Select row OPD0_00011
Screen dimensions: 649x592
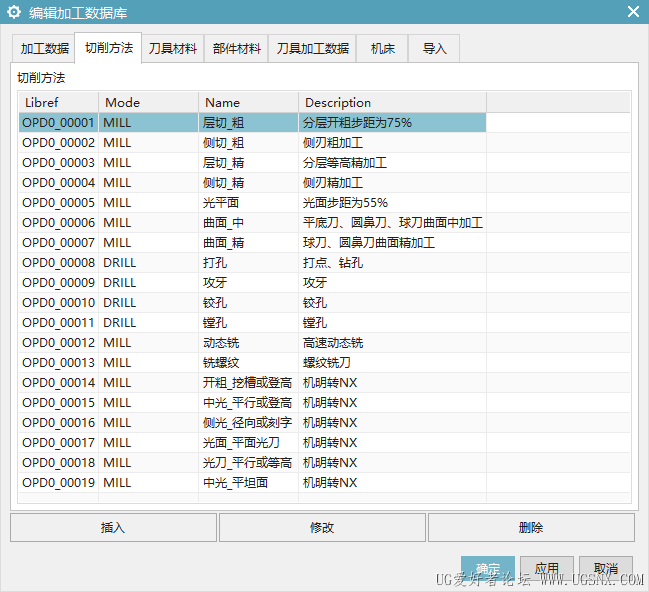pos(252,322)
